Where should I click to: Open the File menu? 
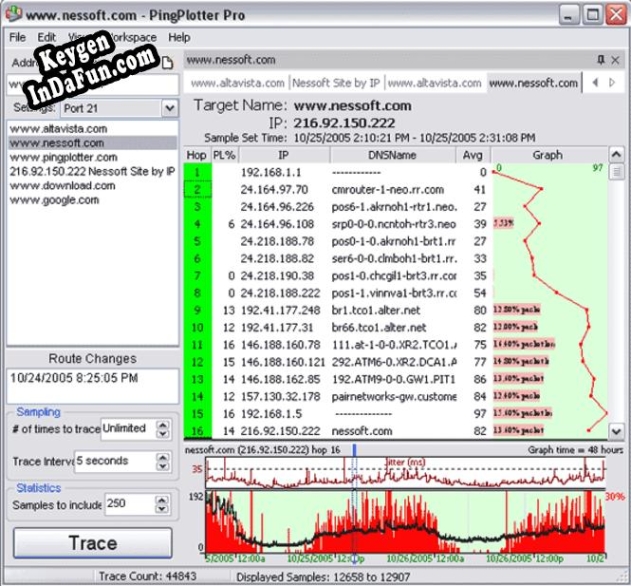pos(17,37)
